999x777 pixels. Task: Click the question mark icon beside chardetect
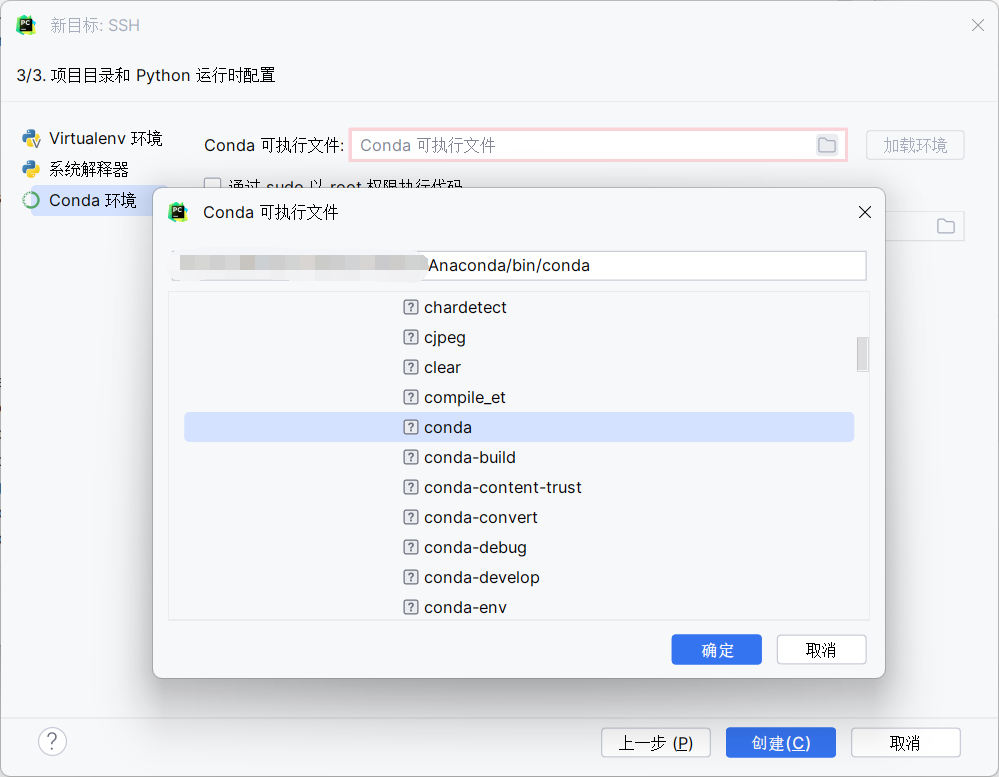[x=410, y=307]
